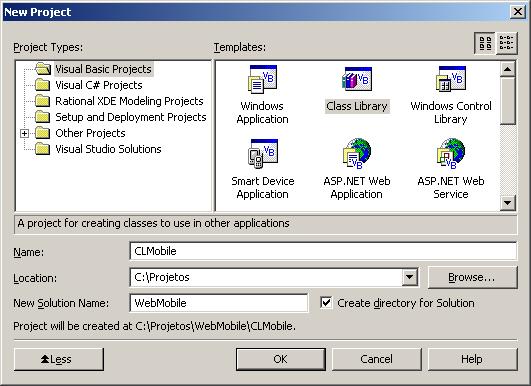Select Visual Studio Solutions entry
The width and height of the screenshot is (531, 386).
pos(108,149)
